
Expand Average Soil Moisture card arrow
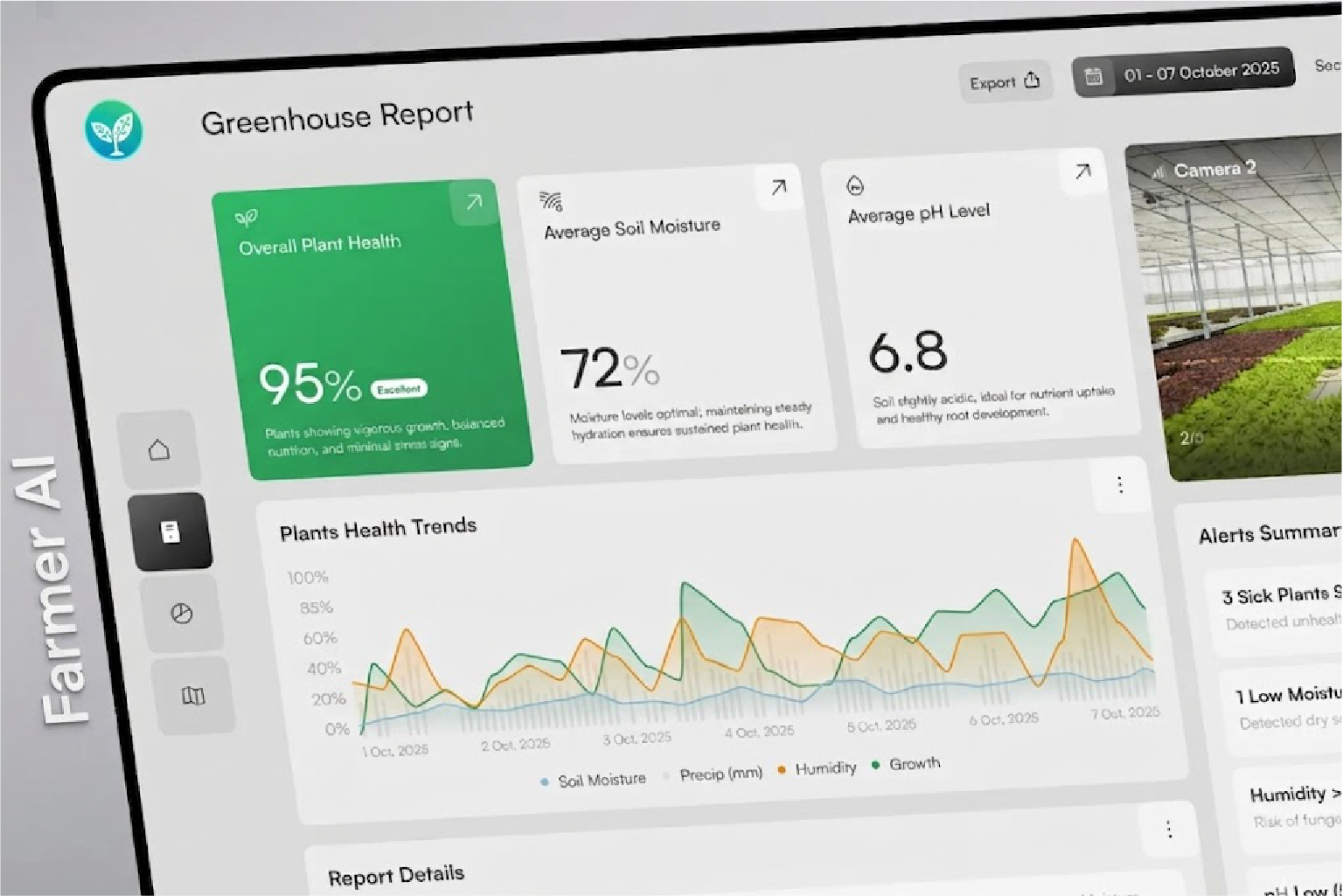[x=778, y=186]
